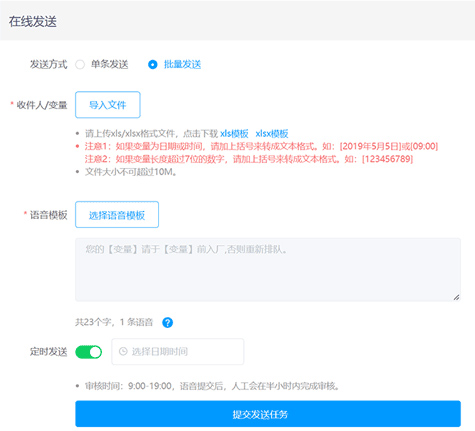The image size is (475, 431).
Task: Click the clock icon in date field
Action: tap(123, 351)
